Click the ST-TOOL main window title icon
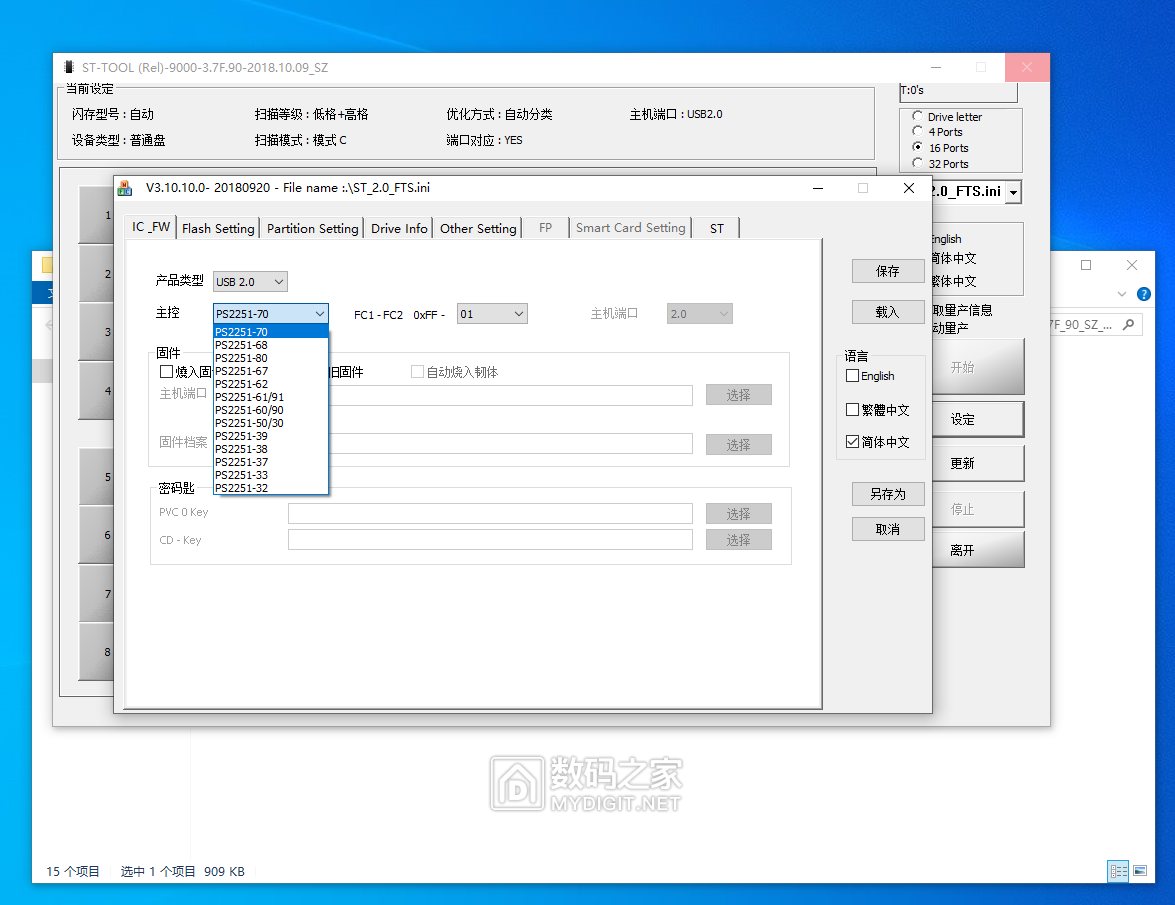This screenshot has height=905, width=1175. [68, 68]
